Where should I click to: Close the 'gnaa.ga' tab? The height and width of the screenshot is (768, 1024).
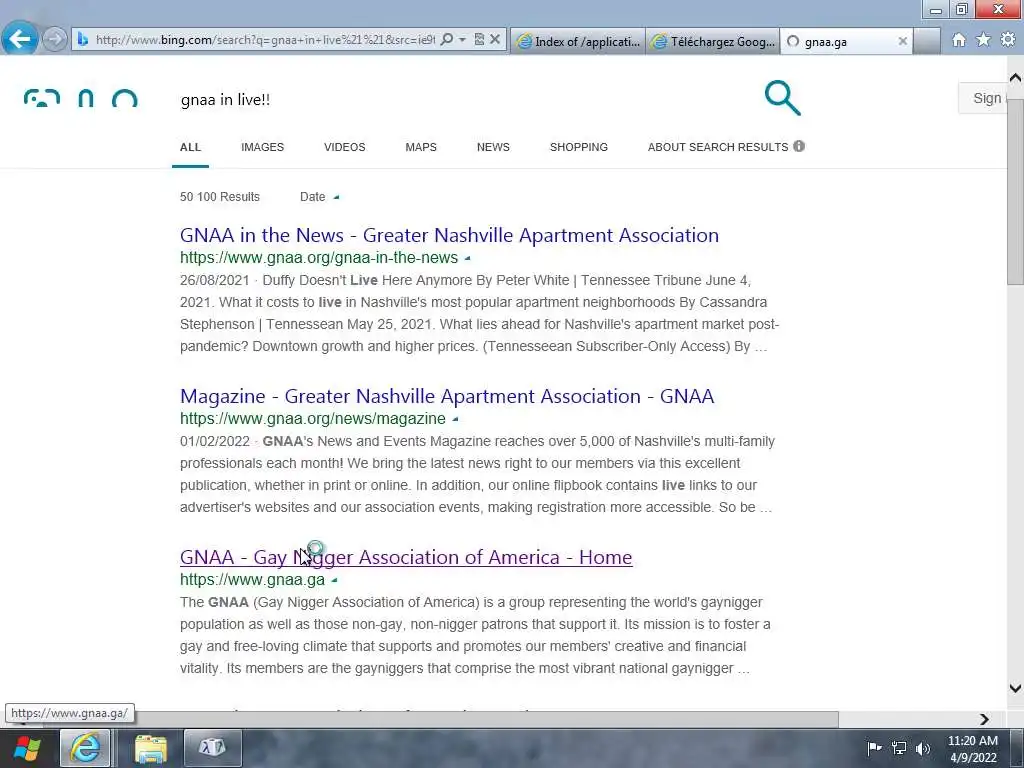[903, 41]
